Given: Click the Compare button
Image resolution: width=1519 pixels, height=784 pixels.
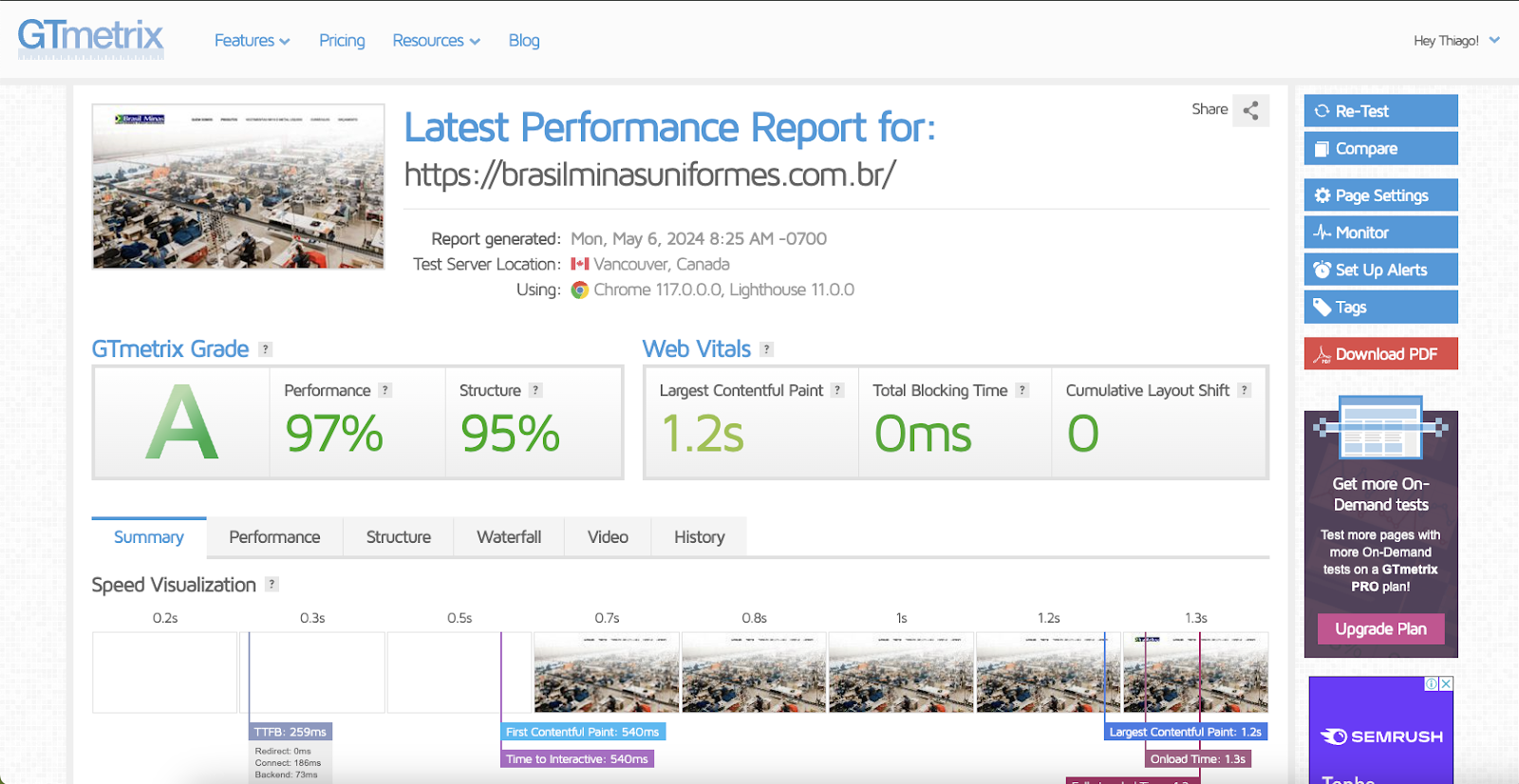Looking at the screenshot, I should [x=1380, y=149].
